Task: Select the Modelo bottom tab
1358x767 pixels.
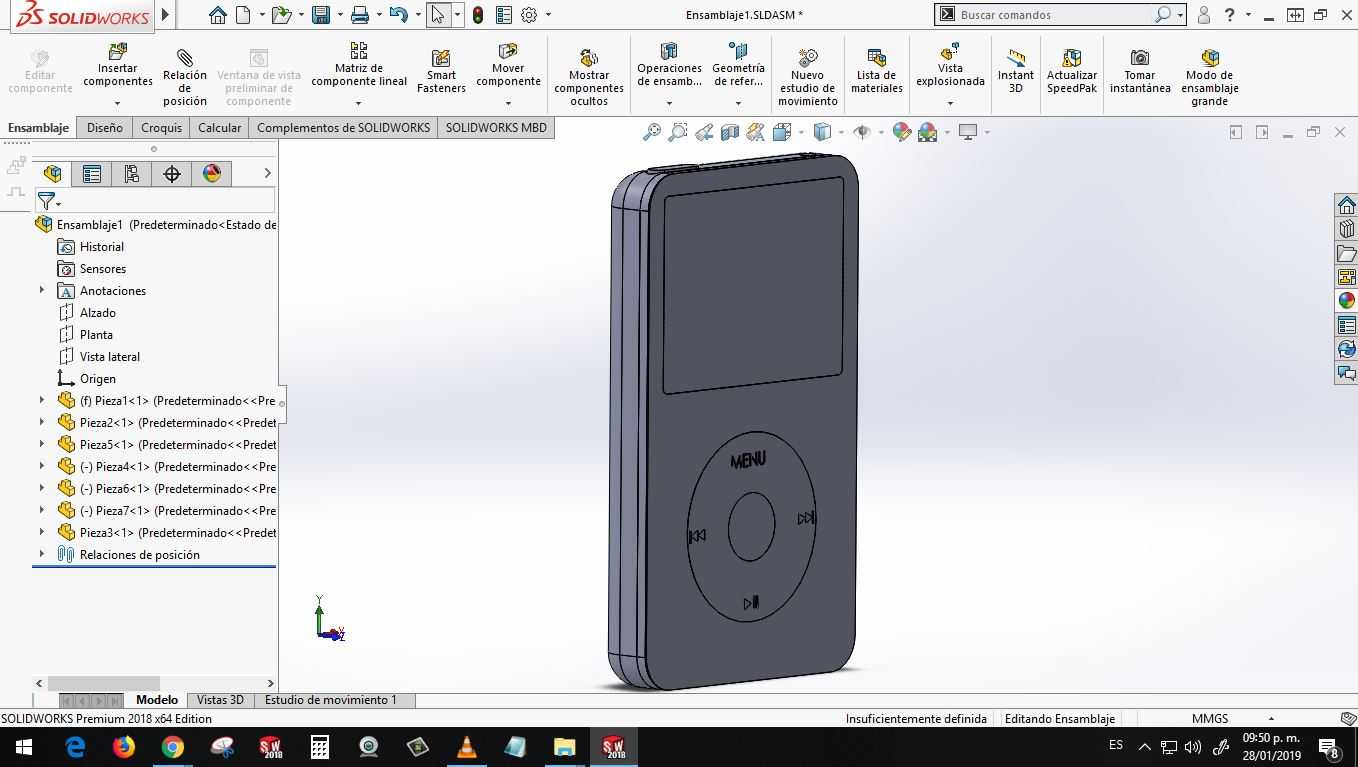Action: tap(157, 700)
